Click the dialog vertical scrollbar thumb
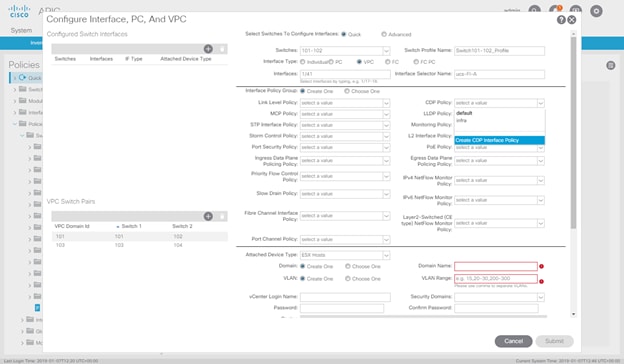The height and width of the screenshot is (364, 624). pyautogui.click(x=573, y=133)
